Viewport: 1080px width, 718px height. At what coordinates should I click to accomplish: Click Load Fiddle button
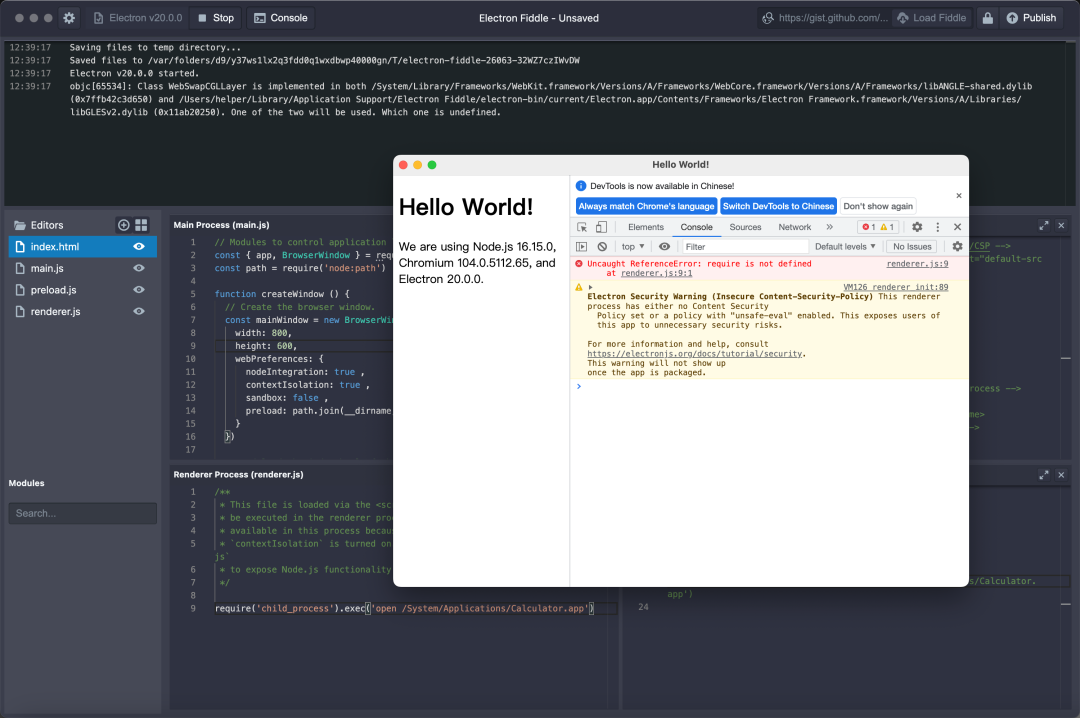tap(931, 18)
